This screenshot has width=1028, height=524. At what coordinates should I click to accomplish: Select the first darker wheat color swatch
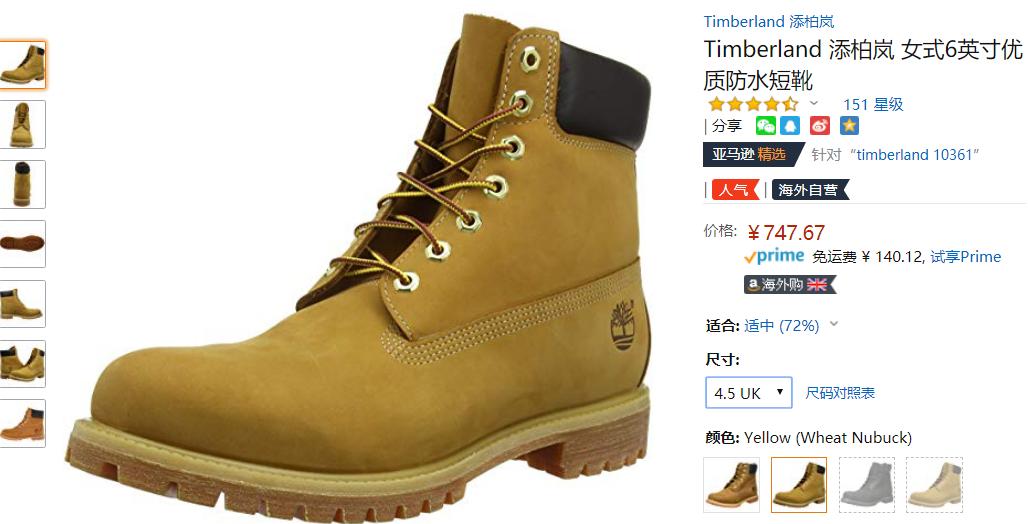732,485
